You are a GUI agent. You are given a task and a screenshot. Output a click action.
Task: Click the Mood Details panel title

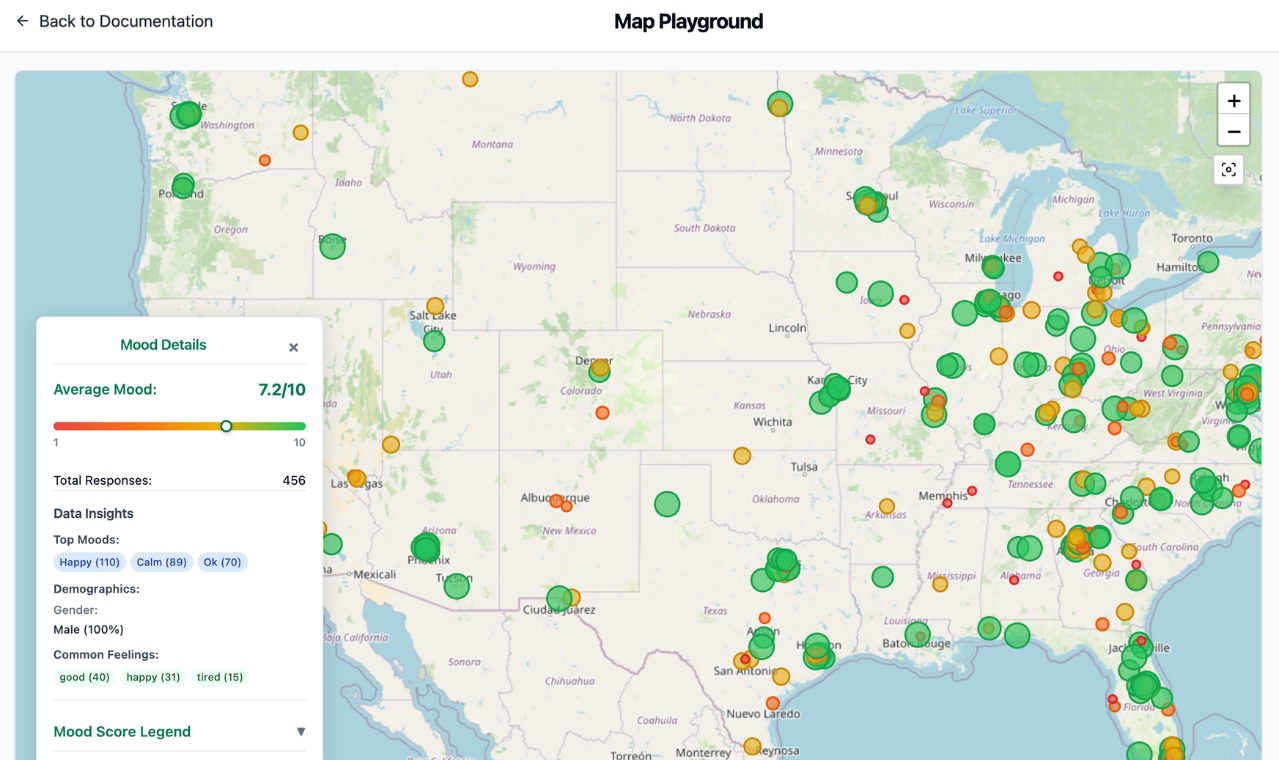tap(163, 345)
